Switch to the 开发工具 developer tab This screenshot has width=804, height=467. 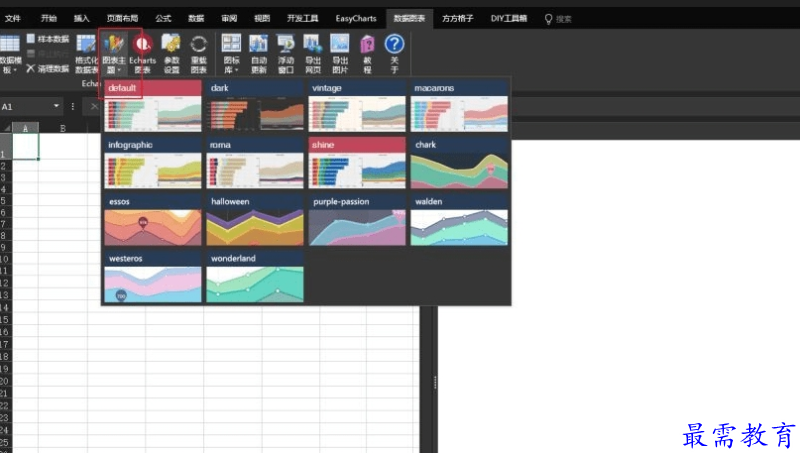click(303, 18)
